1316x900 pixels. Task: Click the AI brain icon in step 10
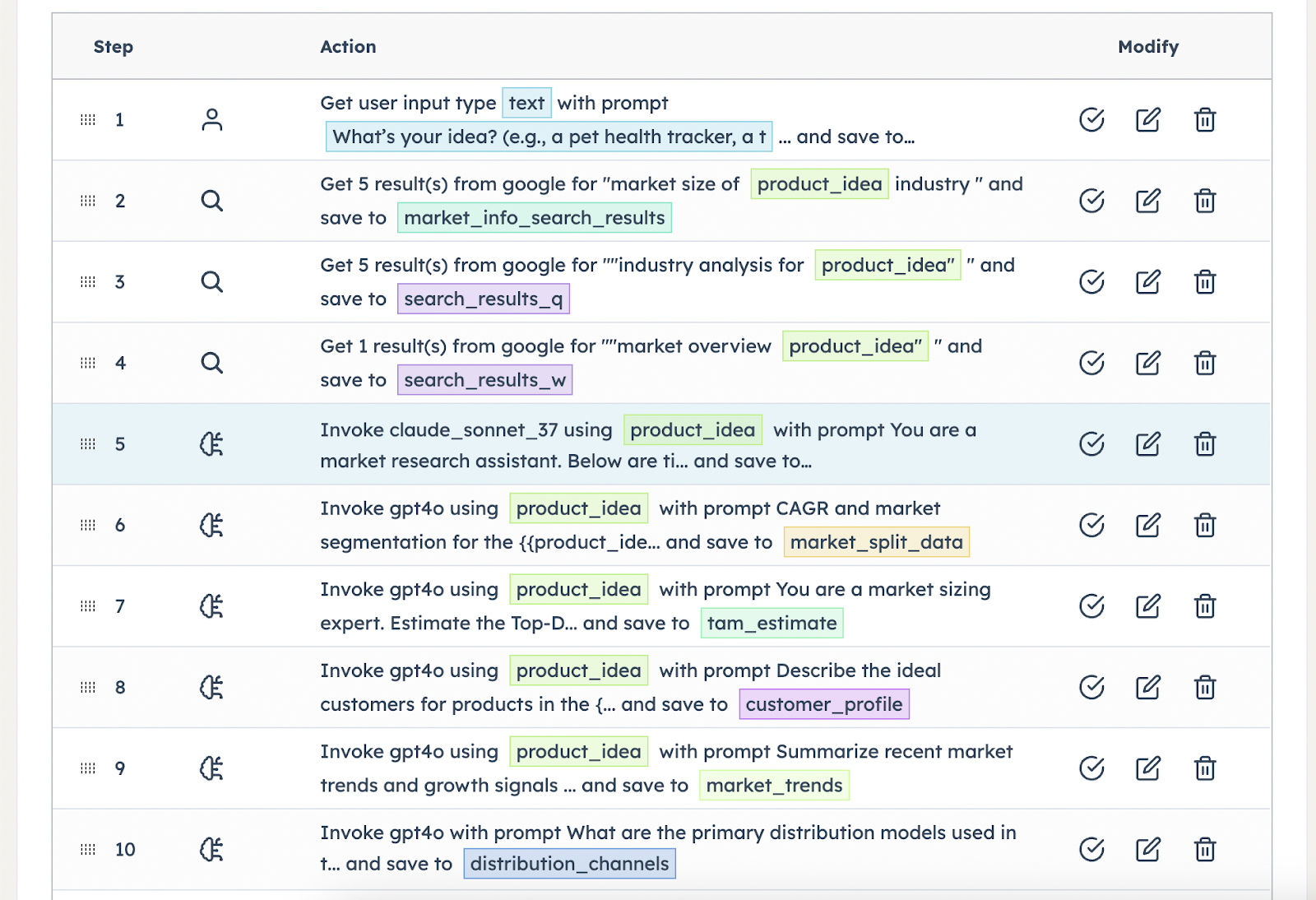pyautogui.click(x=211, y=849)
